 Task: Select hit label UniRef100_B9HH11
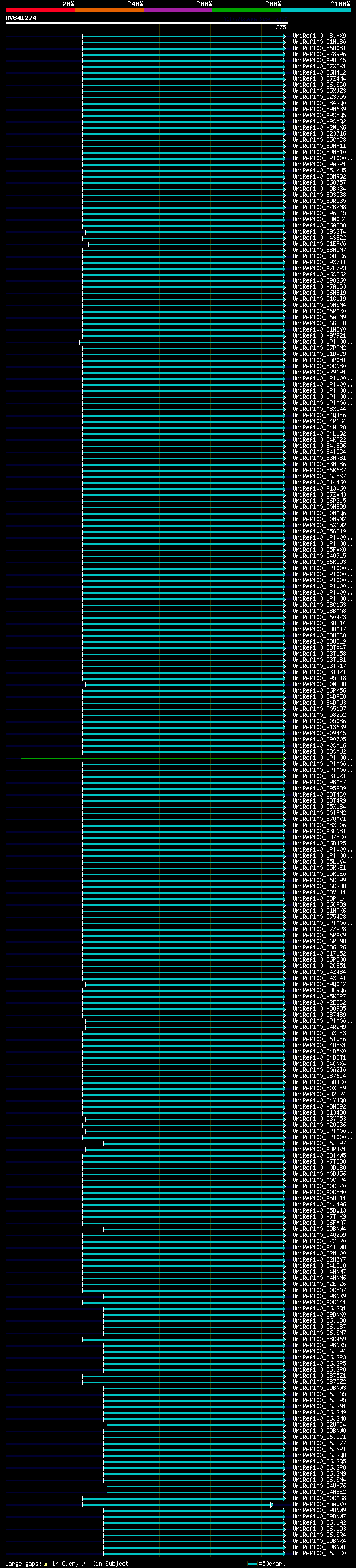pyautogui.click(x=319, y=146)
